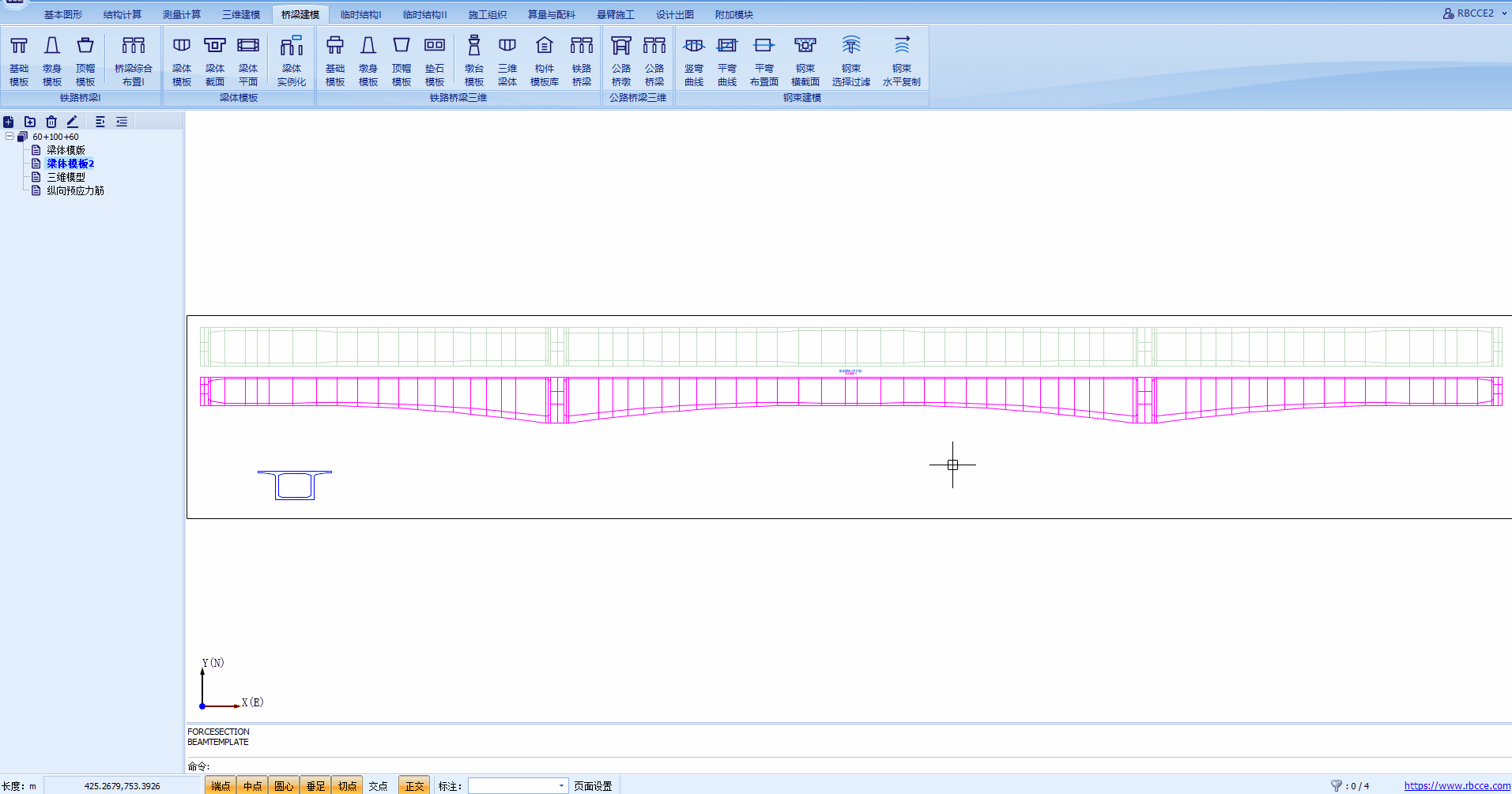This screenshot has width=1512, height=794.
Task: Open the www.rbcce.com hyperlink
Action: tap(1457, 785)
